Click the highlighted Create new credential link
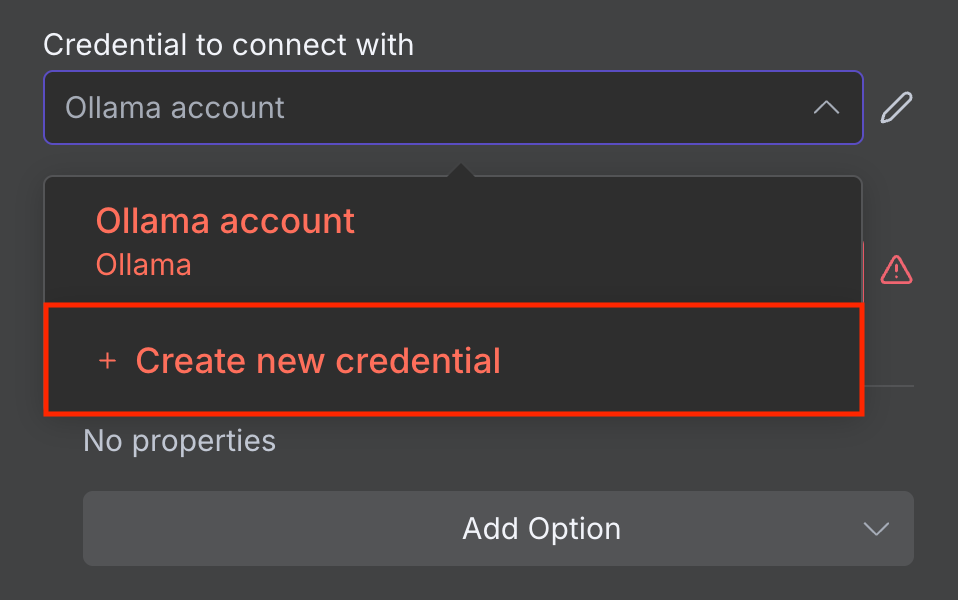 [318, 360]
